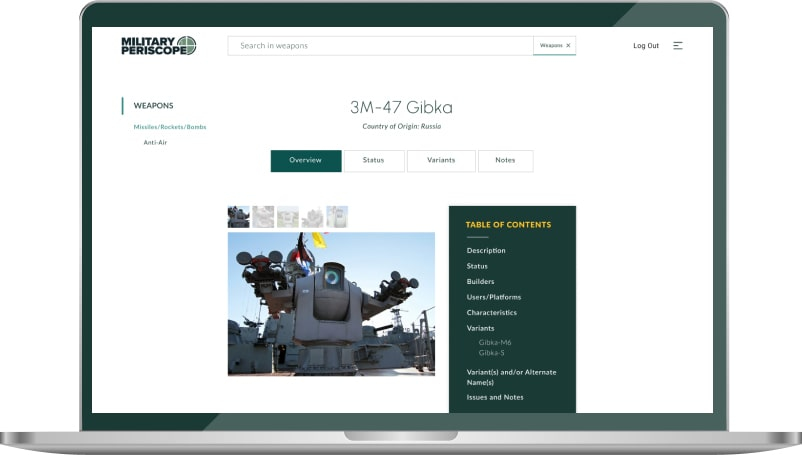Go to the Notes tab
This screenshot has width=802, height=455.
click(505, 161)
